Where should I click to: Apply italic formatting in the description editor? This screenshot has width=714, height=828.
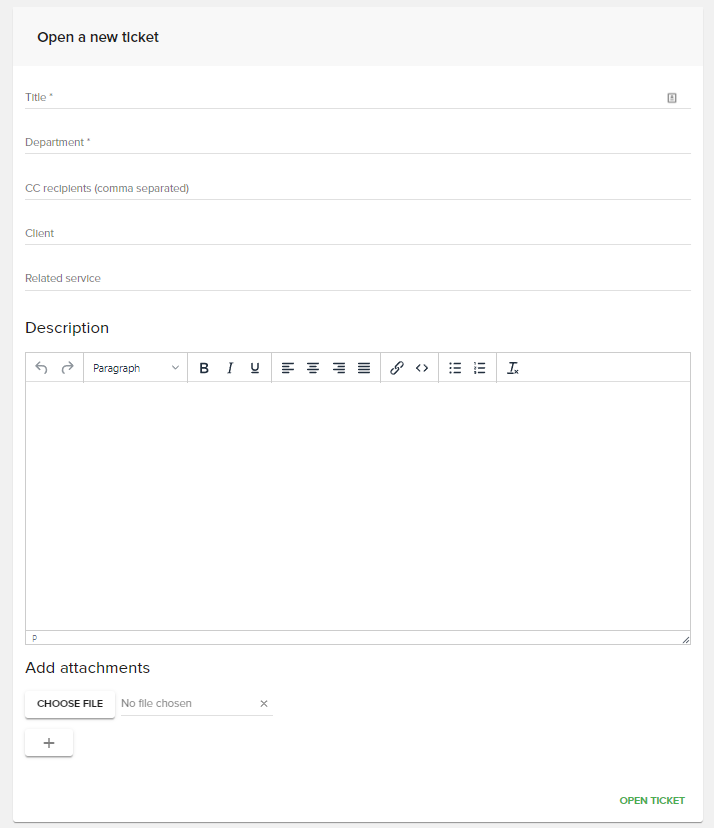click(x=230, y=367)
